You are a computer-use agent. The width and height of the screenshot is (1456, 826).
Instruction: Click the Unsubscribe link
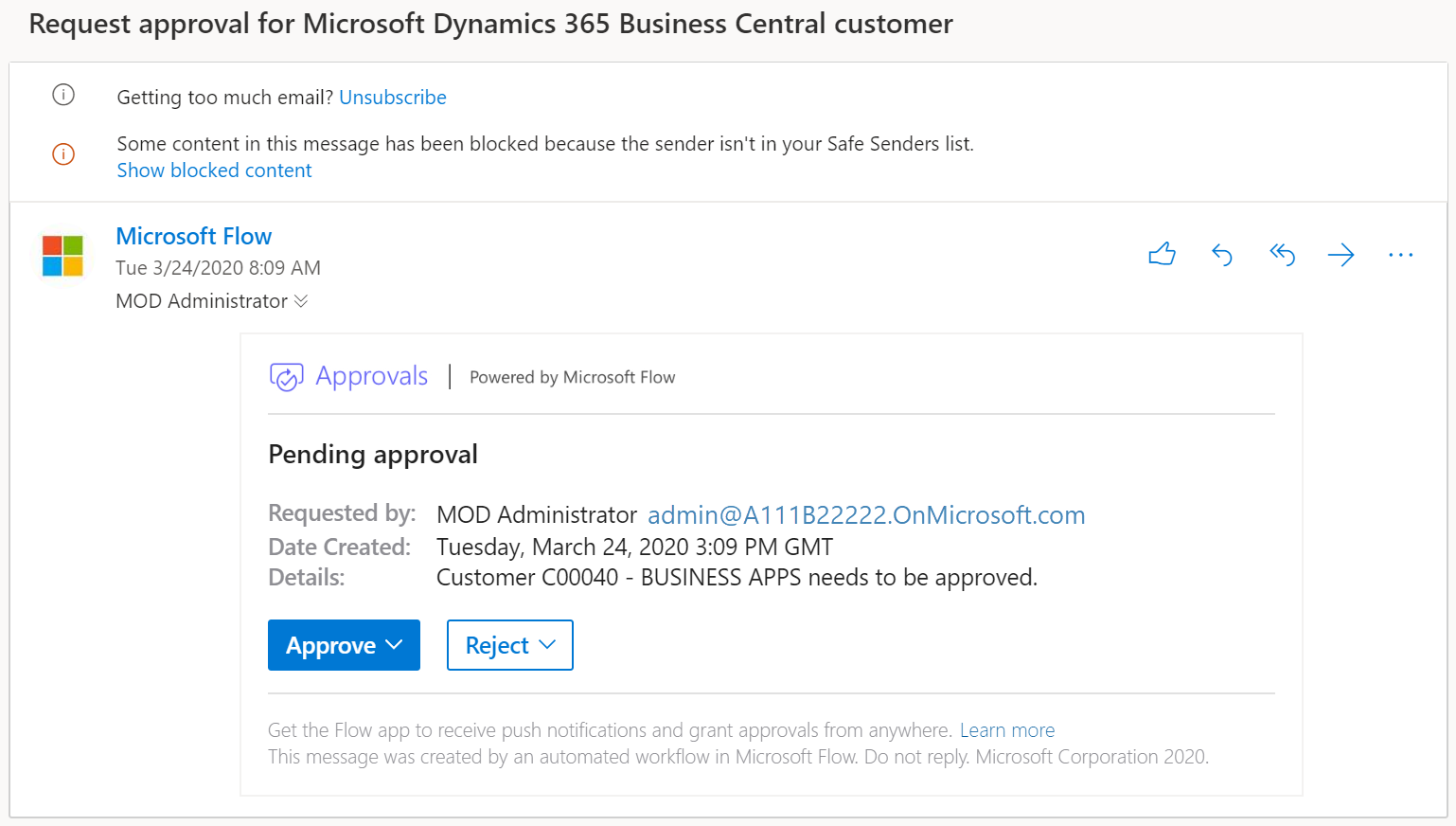pyautogui.click(x=393, y=98)
